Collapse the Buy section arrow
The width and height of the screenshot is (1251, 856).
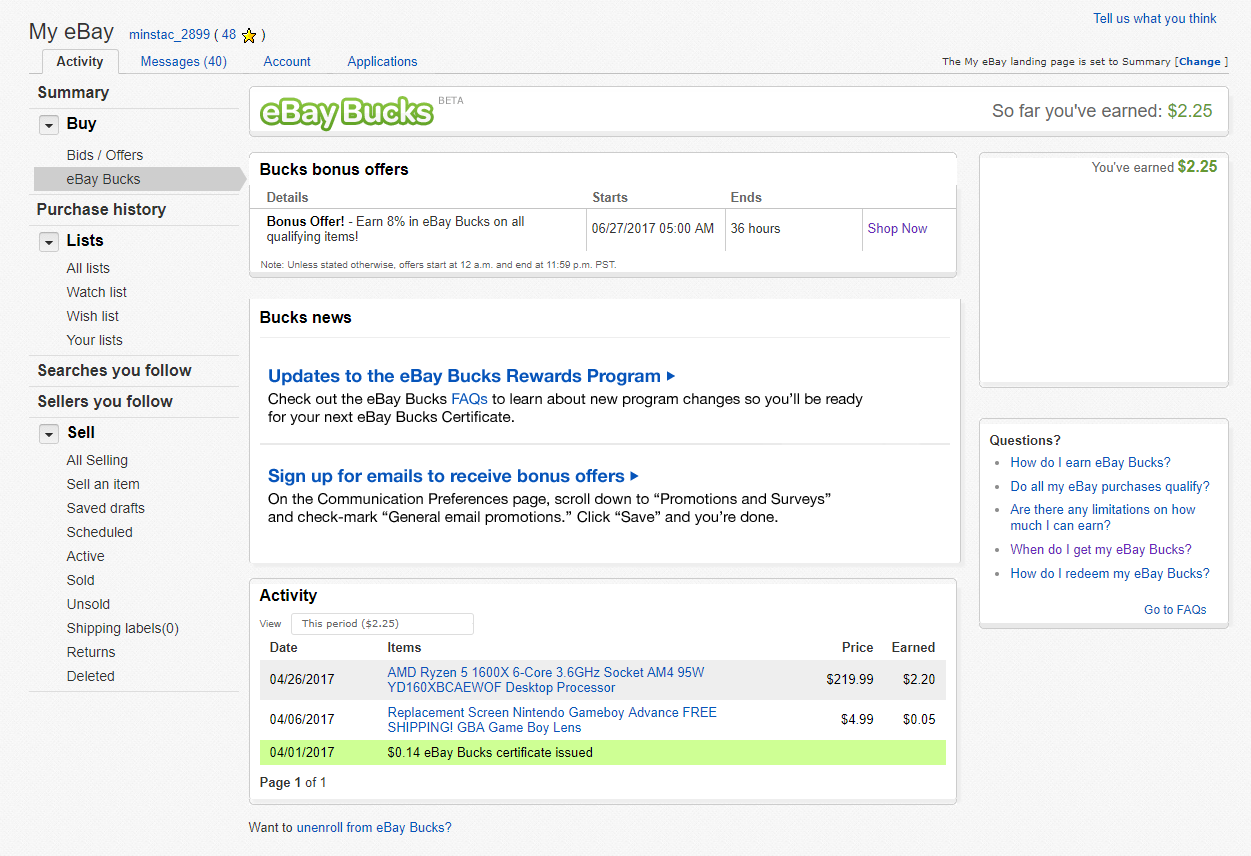(48, 125)
